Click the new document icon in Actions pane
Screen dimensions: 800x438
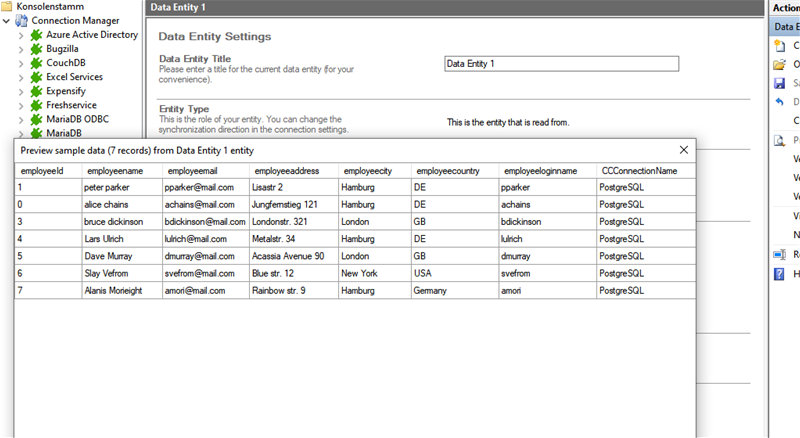tap(779, 46)
